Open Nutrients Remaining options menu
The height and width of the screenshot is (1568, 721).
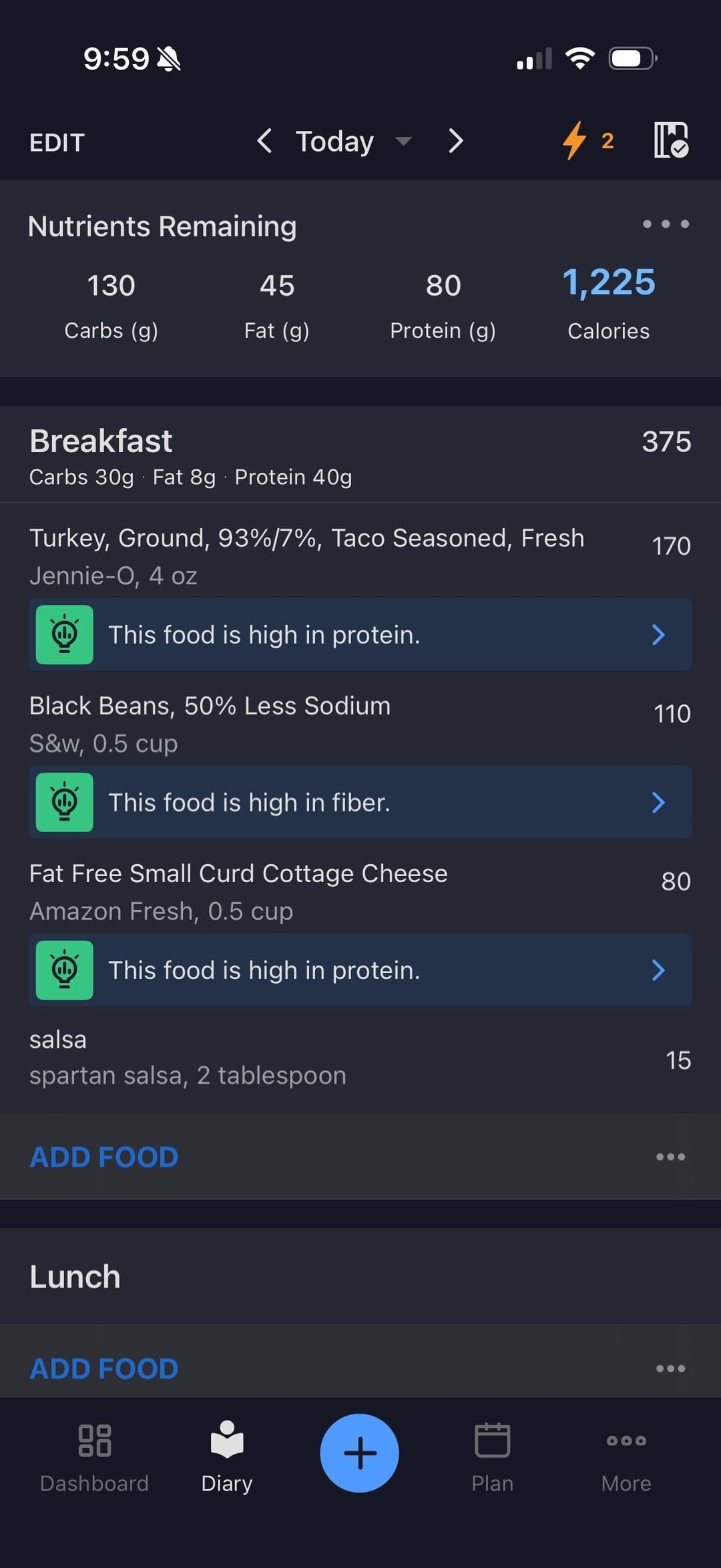pyautogui.click(x=666, y=224)
